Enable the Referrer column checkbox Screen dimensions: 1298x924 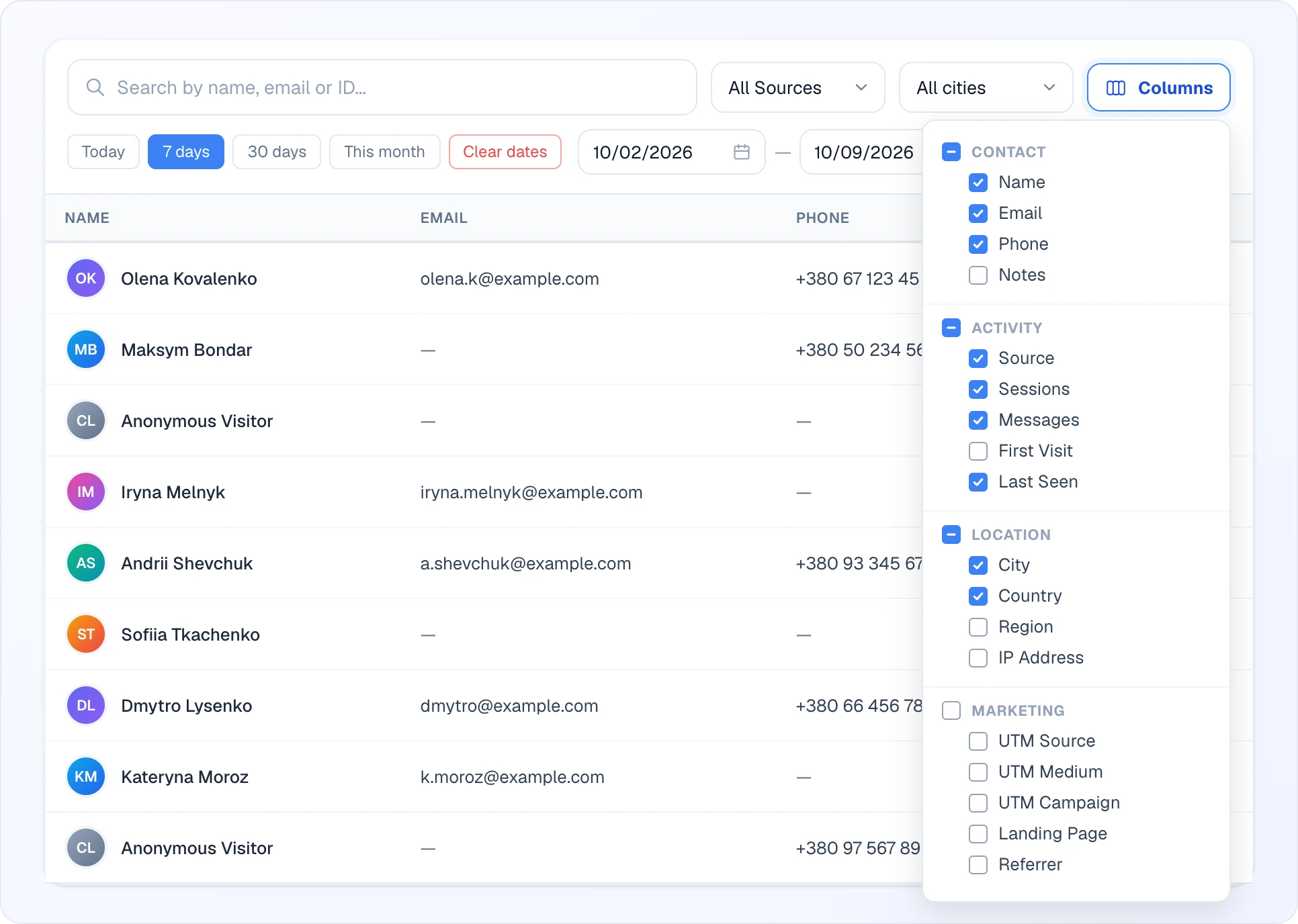tap(978, 865)
